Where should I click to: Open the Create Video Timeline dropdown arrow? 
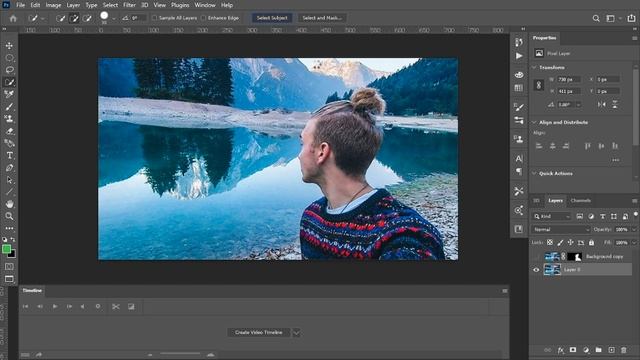296,333
